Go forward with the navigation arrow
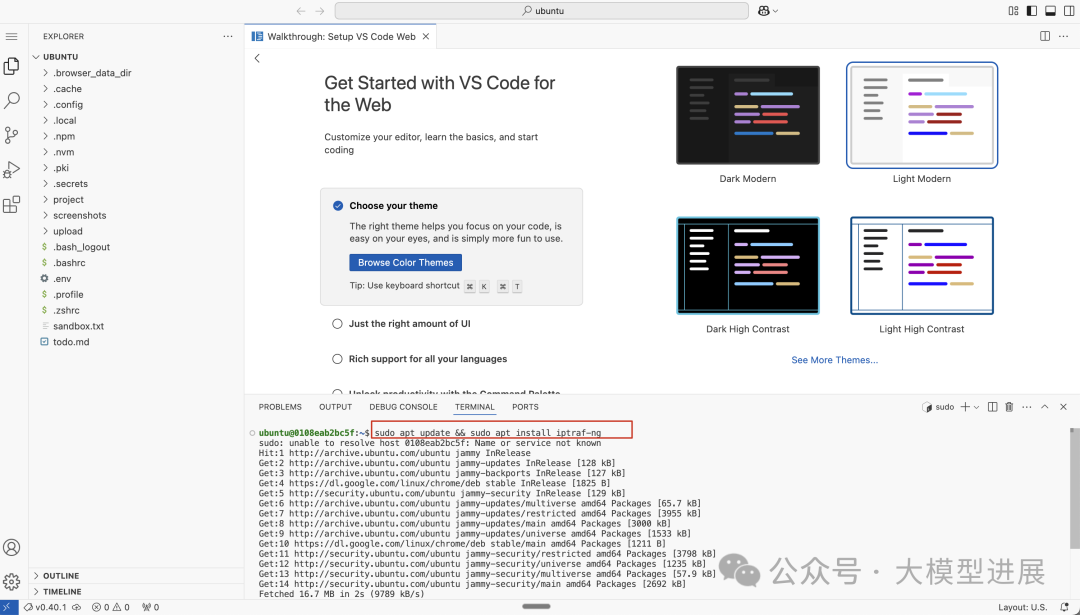1080x615 pixels. 320,11
